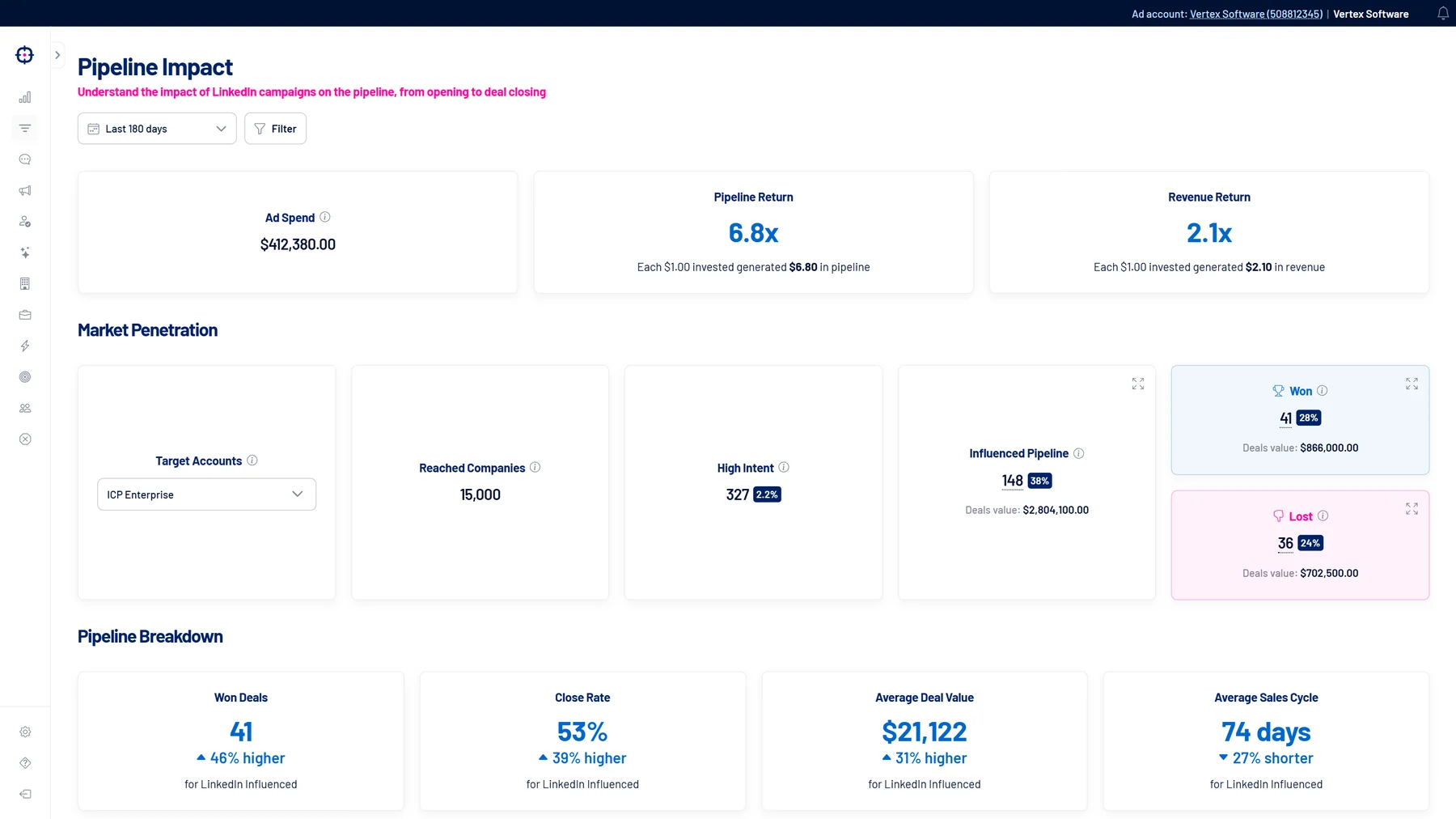Show Lost deals info icon

1323,516
